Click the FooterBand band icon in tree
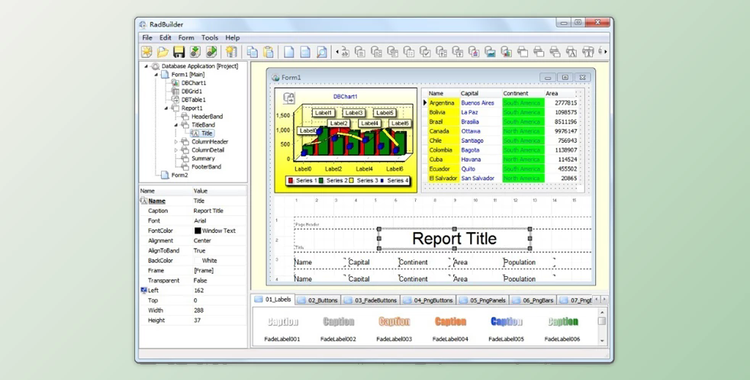The image size is (750, 380). tap(186, 167)
